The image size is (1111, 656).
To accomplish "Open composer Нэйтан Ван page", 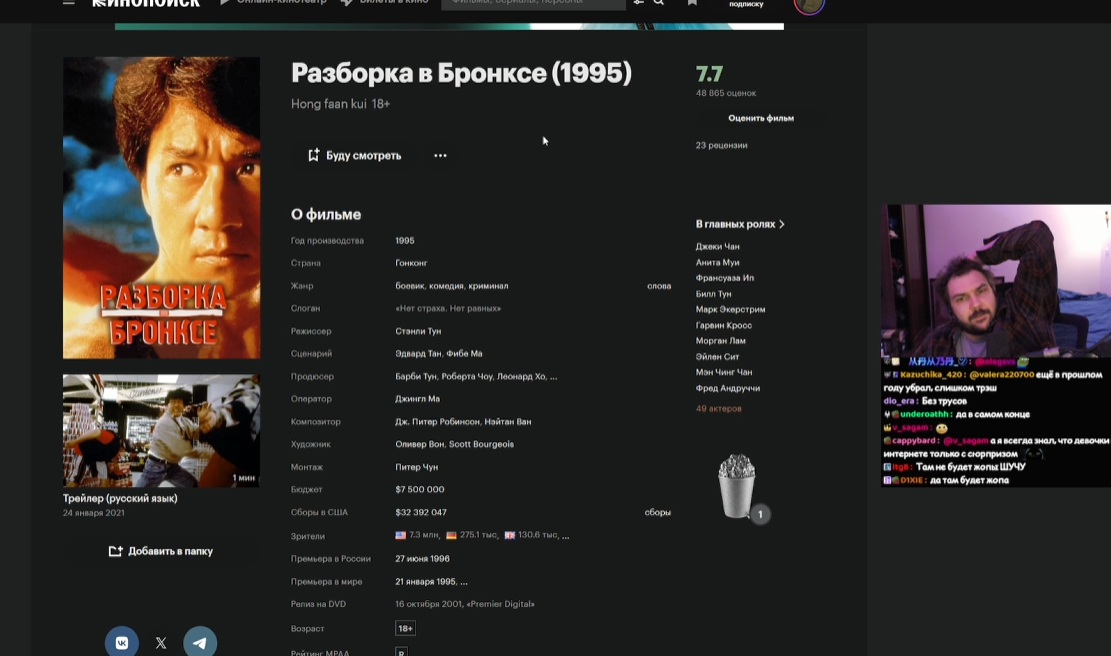I will (508, 422).
